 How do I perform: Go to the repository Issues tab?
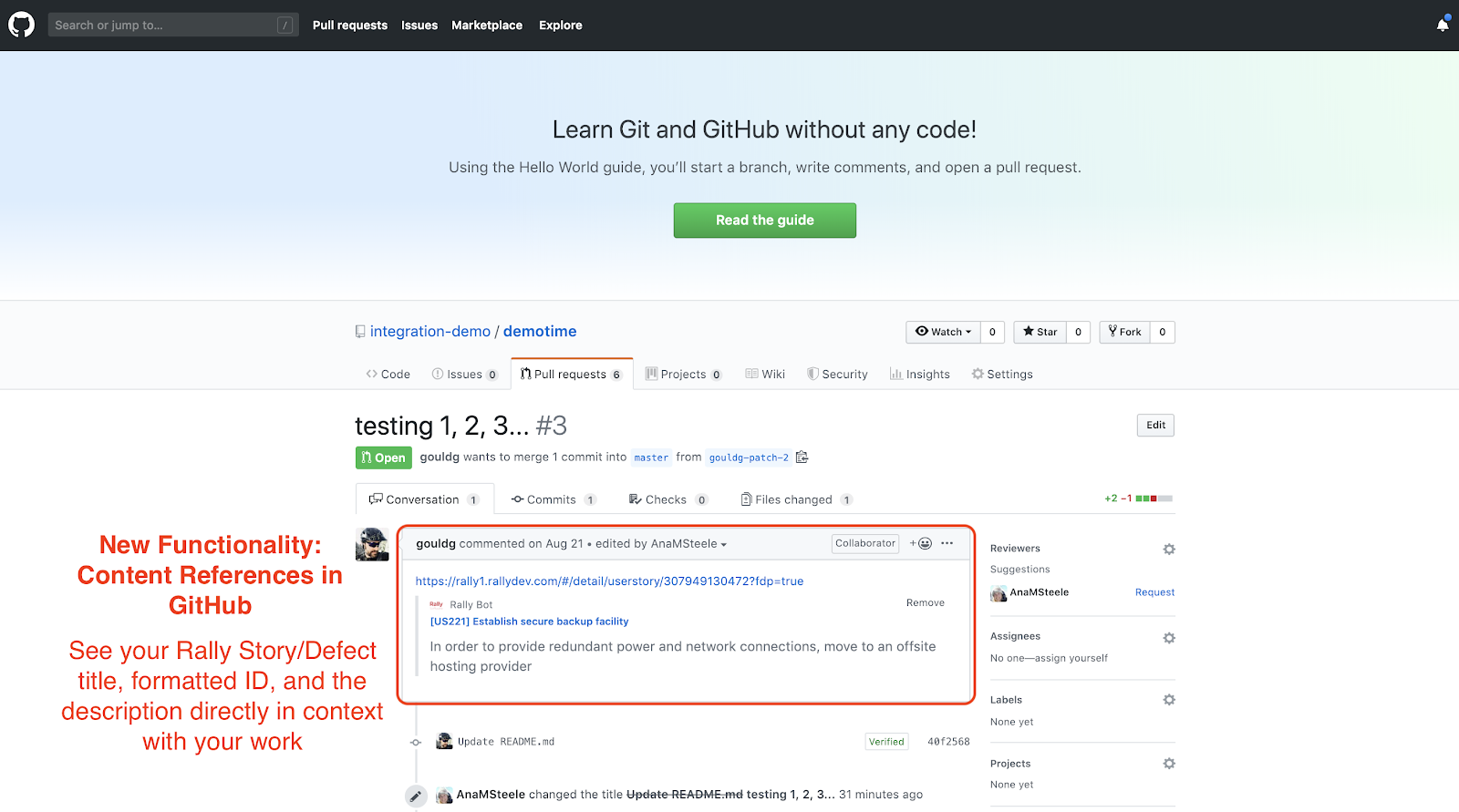pyautogui.click(x=464, y=375)
